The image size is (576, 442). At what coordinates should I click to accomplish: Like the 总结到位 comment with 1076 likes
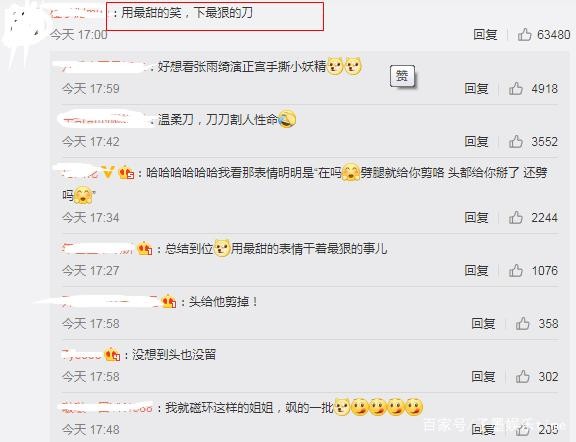point(516,270)
